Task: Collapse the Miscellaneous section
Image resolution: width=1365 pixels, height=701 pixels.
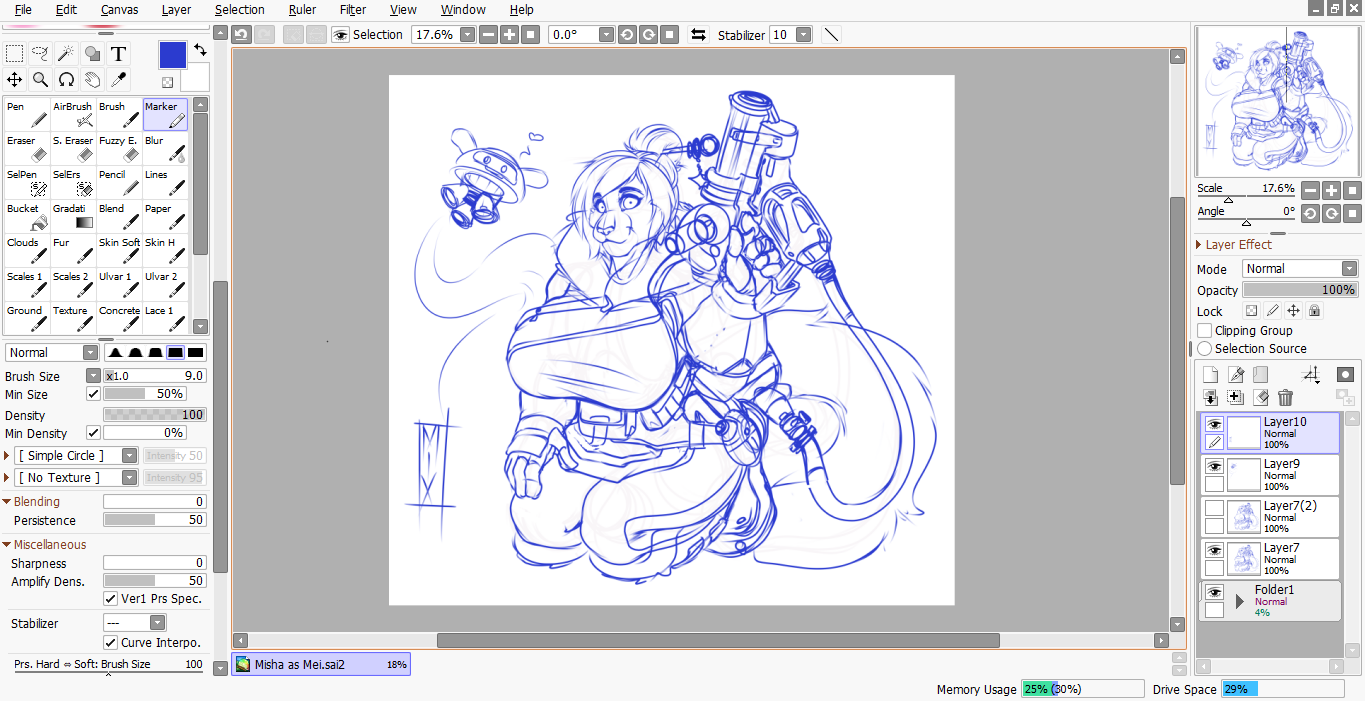Action: point(7,544)
